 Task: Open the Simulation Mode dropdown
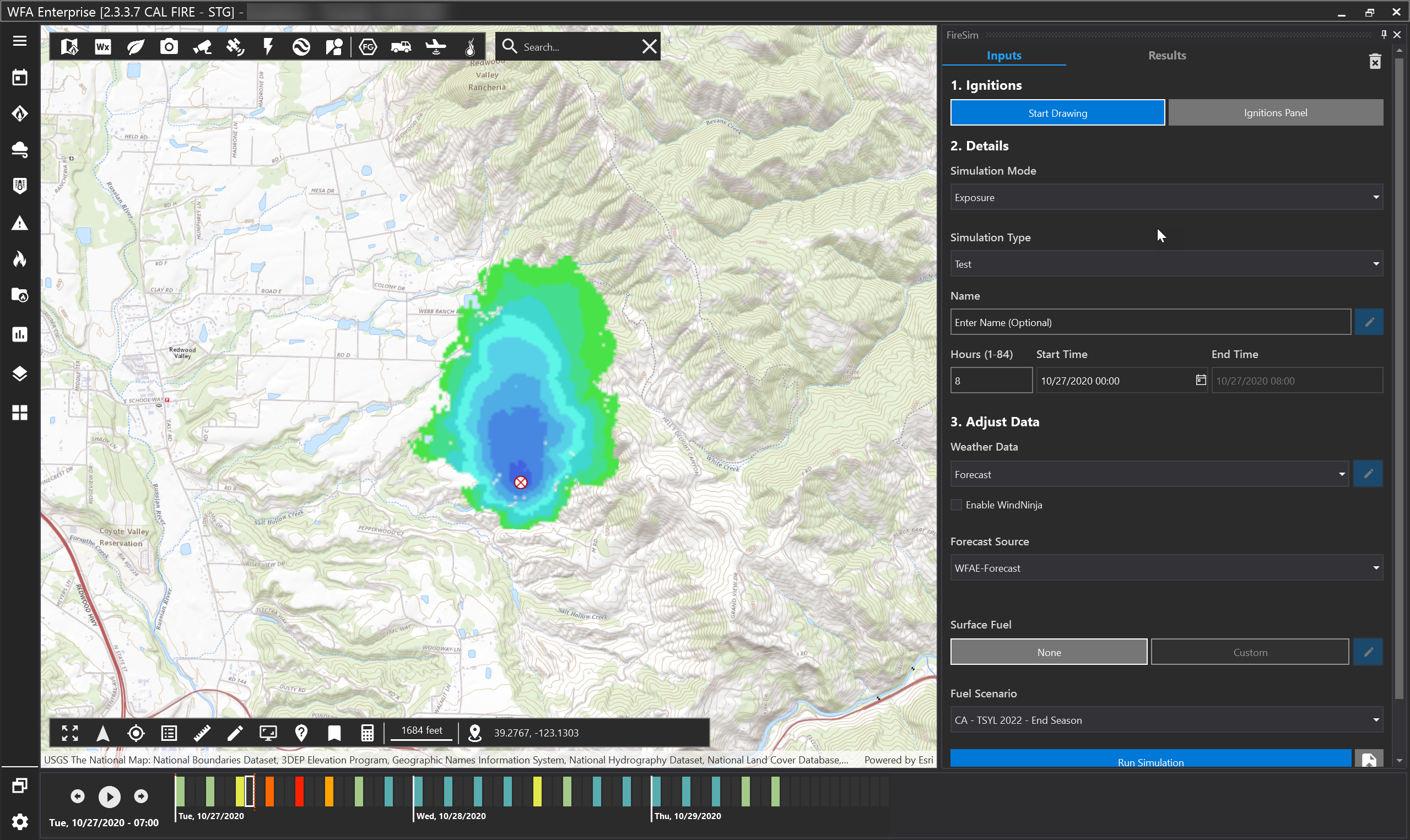pyautogui.click(x=1166, y=198)
